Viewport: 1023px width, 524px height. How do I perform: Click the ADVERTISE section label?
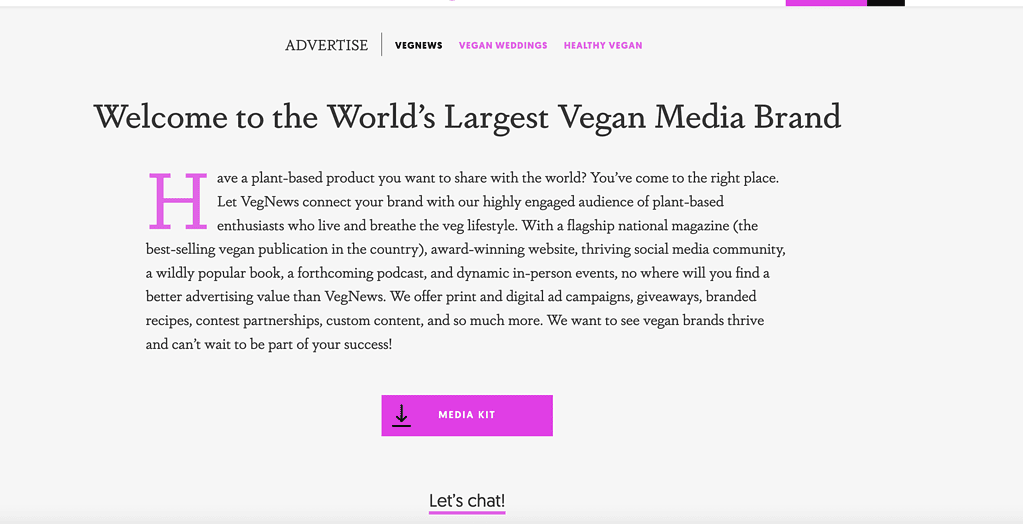[x=326, y=46]
